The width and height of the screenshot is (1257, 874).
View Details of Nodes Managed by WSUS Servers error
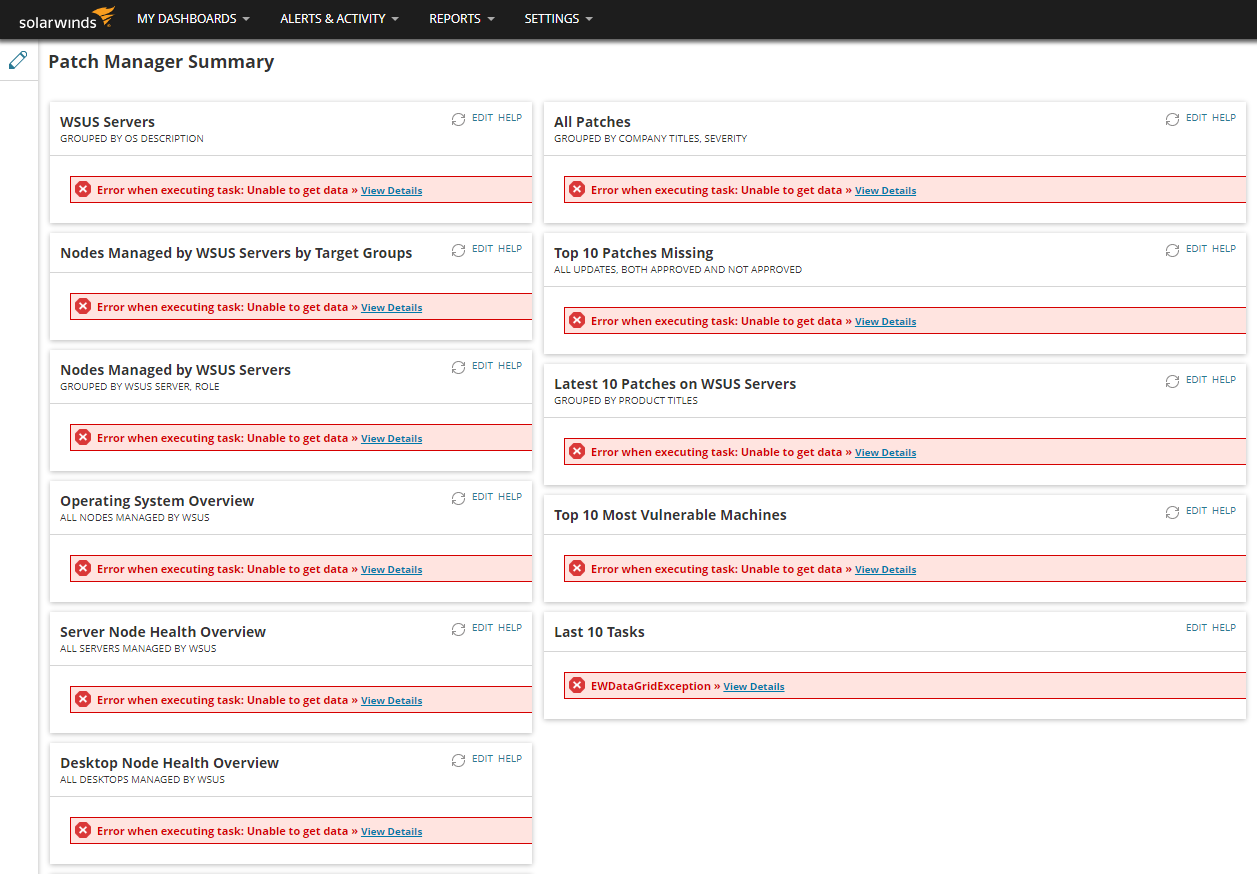tap(391, 438)
